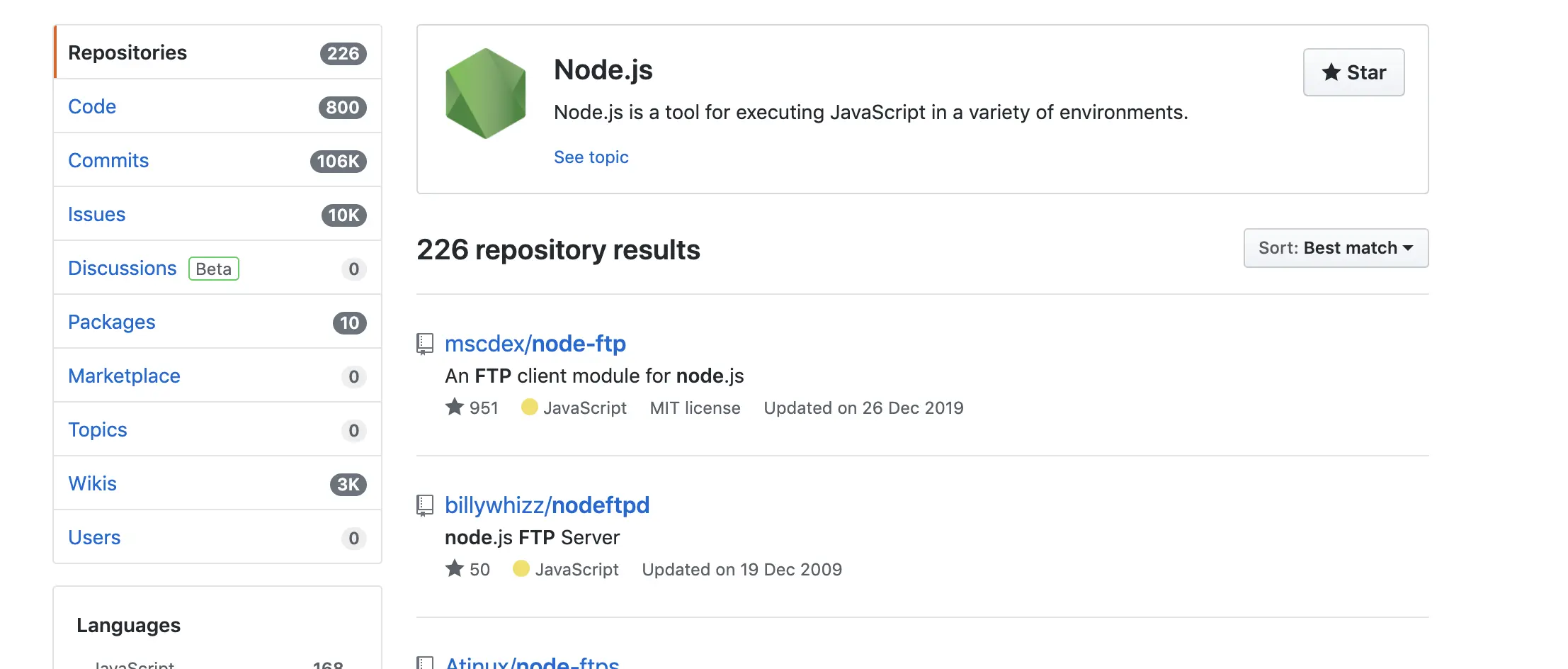This screenshot has width=1568, height=669.
Task: Select the Repositories results tab
Action: tap(127, 52)
